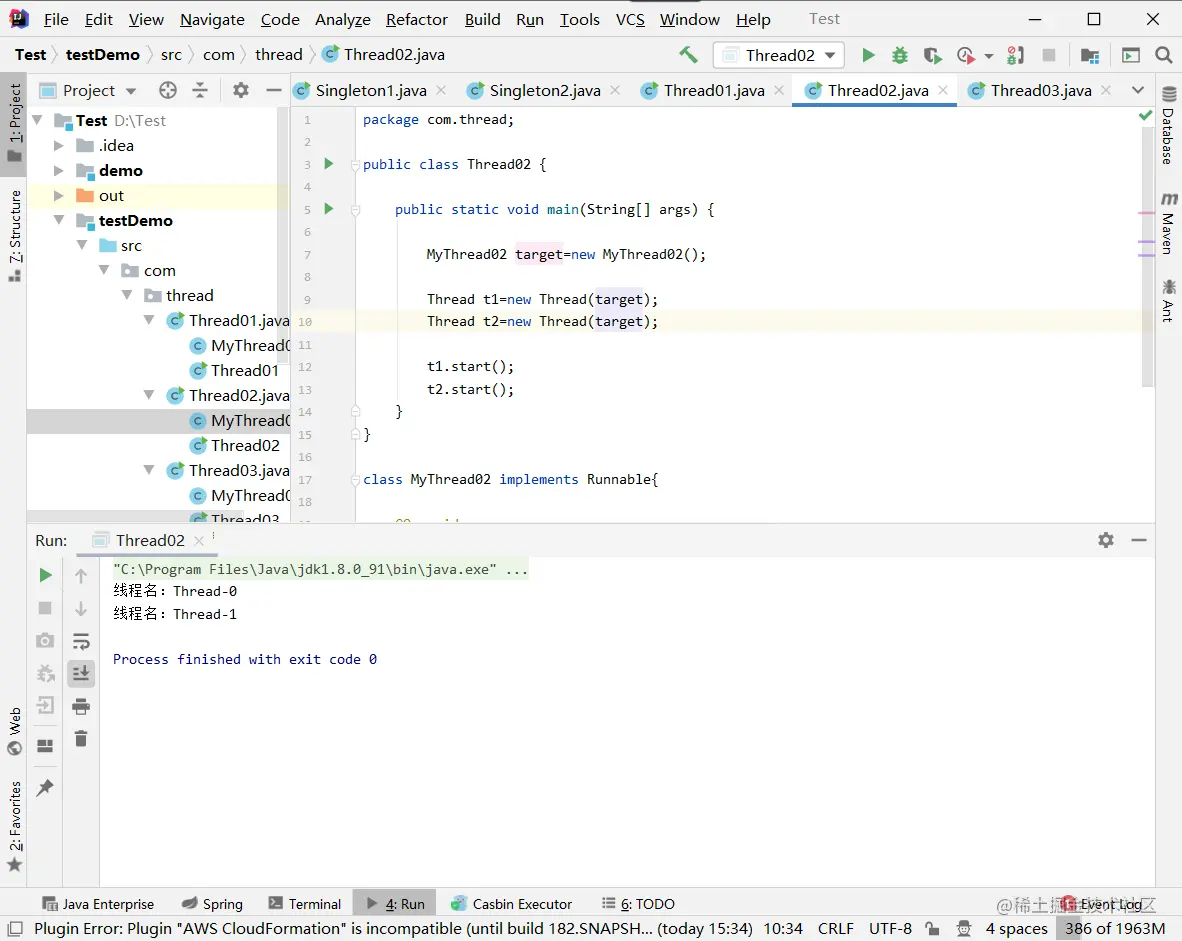Open the Ant side panel

[x=1168, y=300]
